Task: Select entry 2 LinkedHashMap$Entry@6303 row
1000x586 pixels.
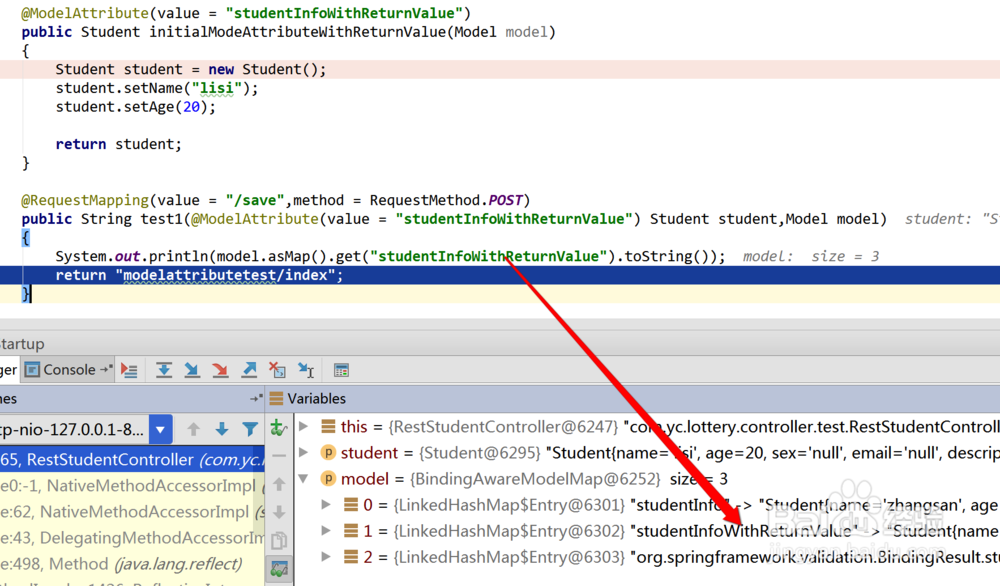Action: [x=647, y=557]
